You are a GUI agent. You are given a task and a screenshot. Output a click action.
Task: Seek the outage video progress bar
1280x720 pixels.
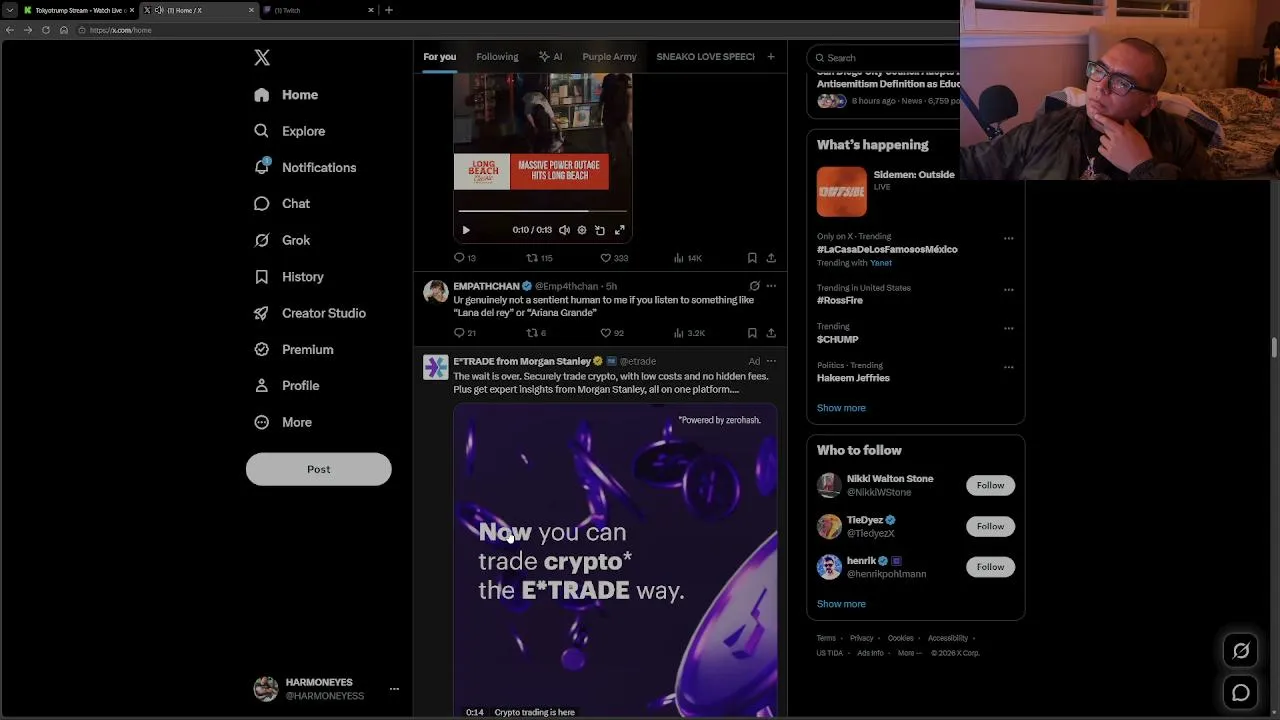(x=543, y=211)
